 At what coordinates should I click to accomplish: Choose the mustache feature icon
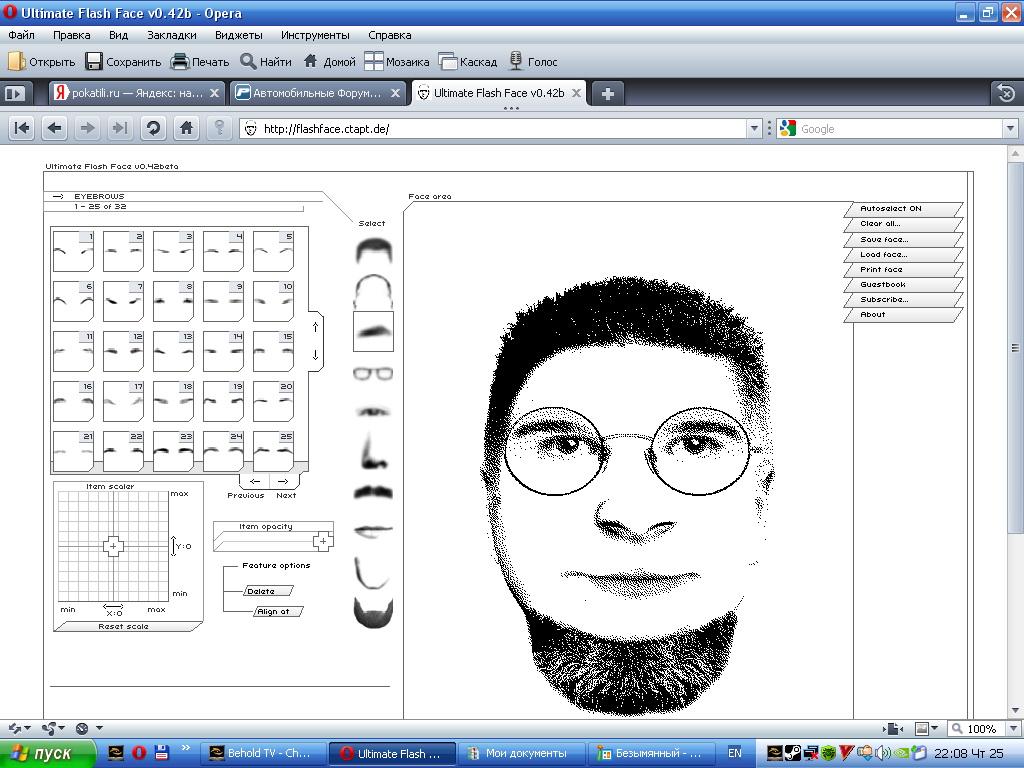coord(373,492)
